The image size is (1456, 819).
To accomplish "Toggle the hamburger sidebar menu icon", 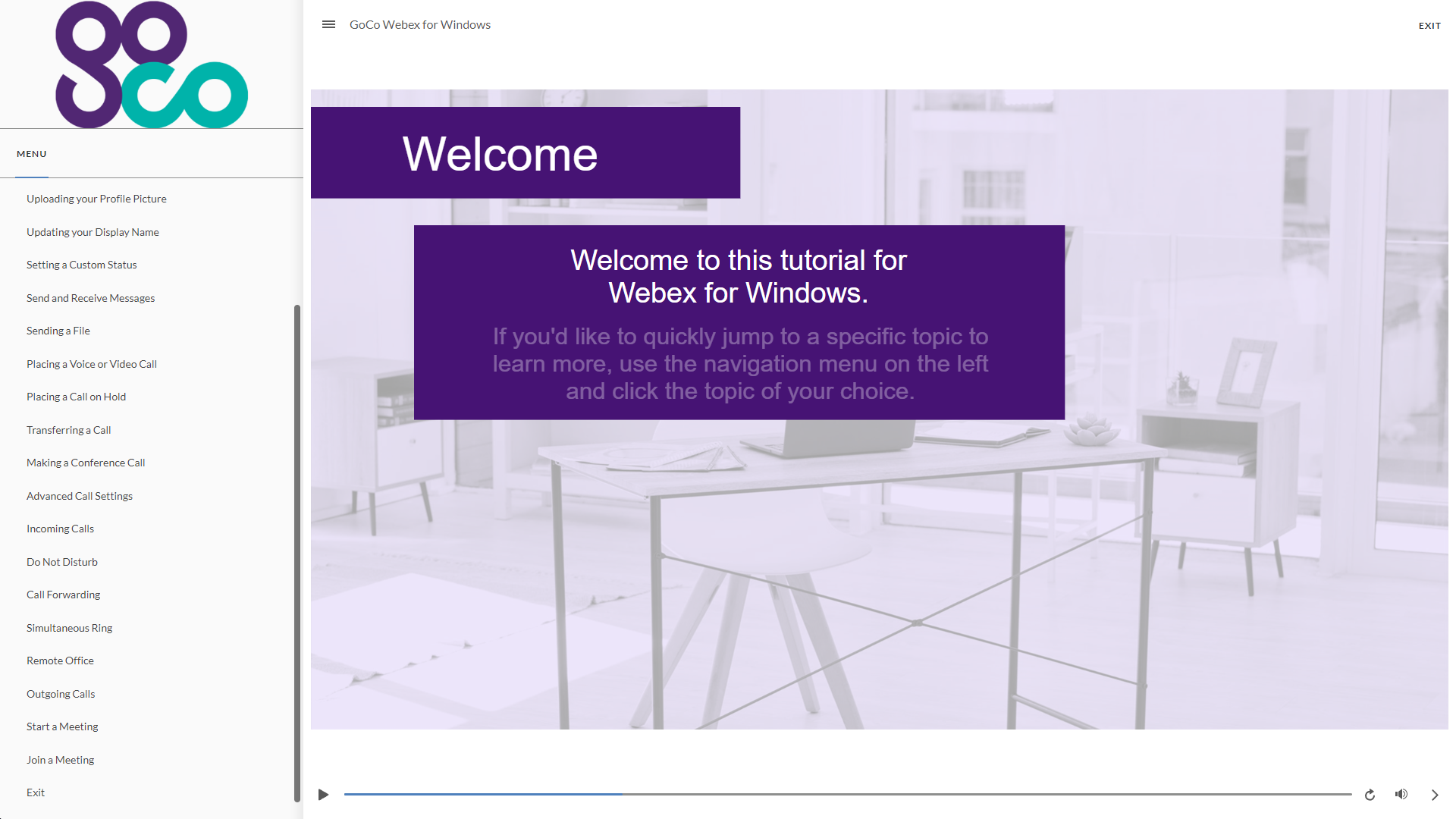I will [328, 24].
